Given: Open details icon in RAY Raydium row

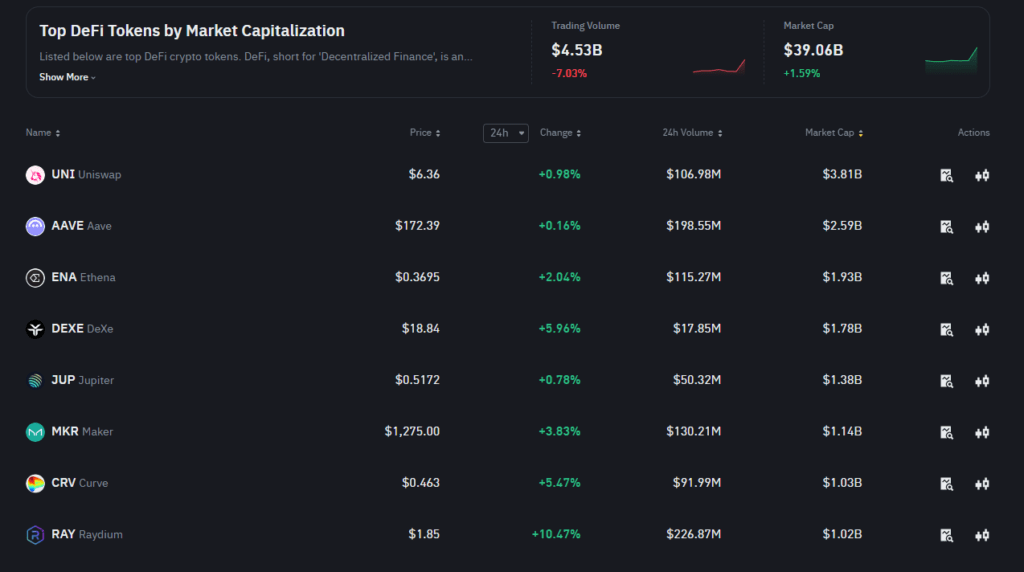Looking at the screenshot, I should (946, 535).
